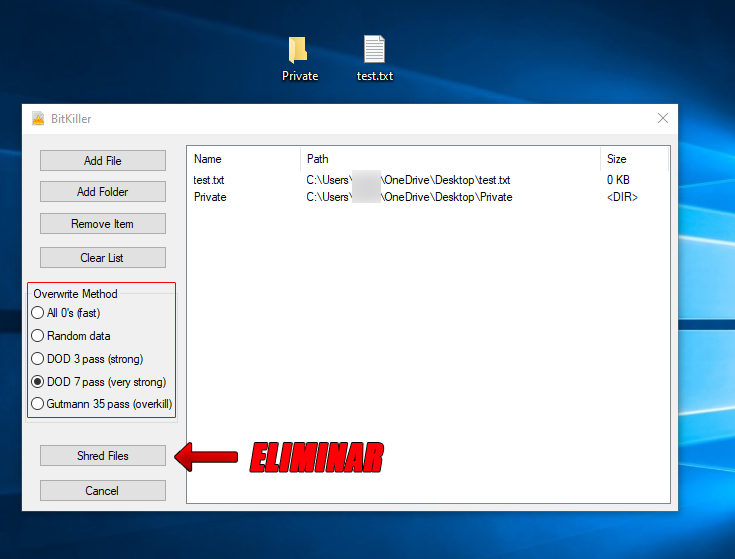Screen dimensions: 735x559
Task: Choose Gutmann 35 pass (overkill) option
Action: 102,403
